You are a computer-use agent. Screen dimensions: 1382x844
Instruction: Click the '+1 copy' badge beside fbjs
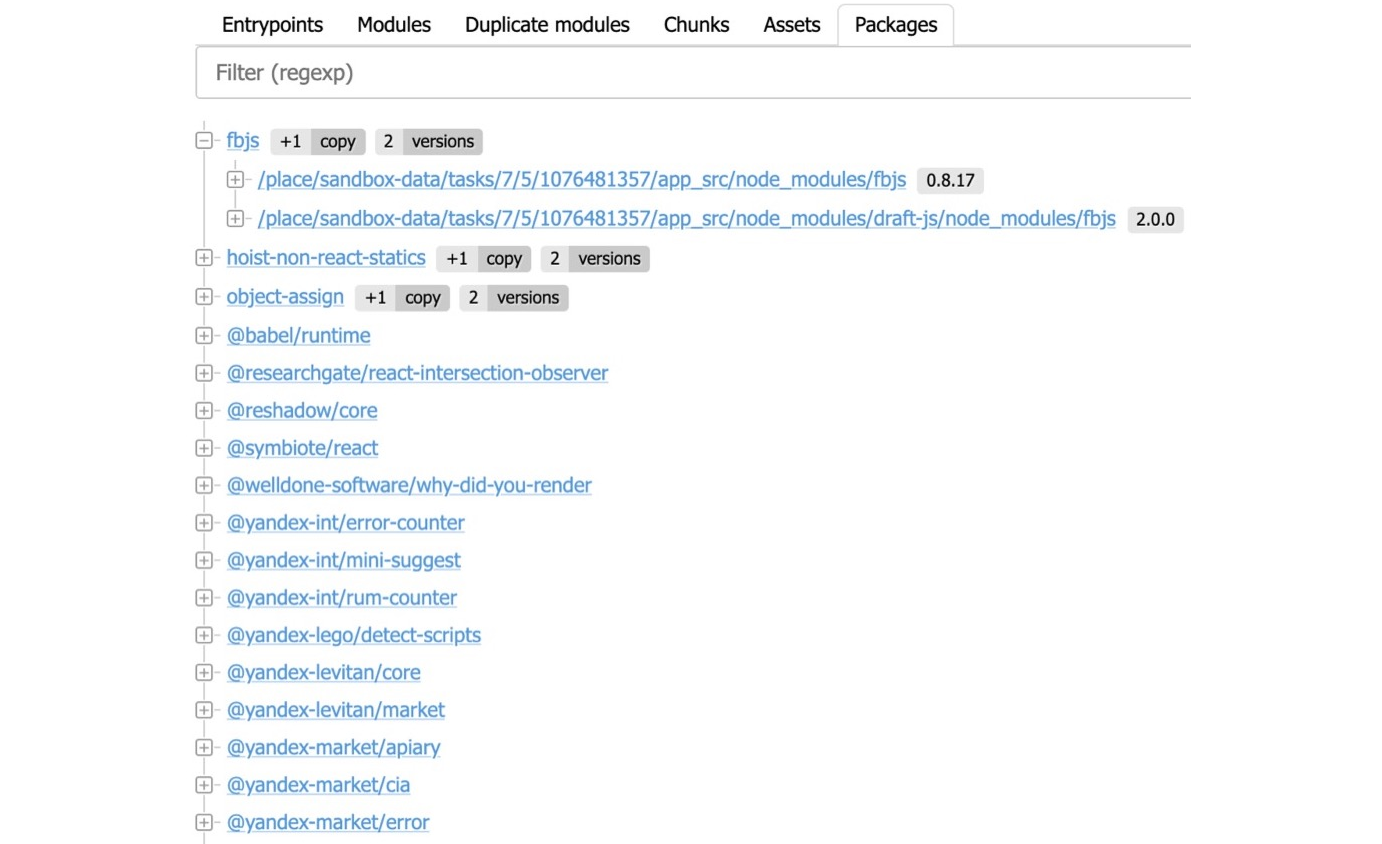(x=318, y=142)
